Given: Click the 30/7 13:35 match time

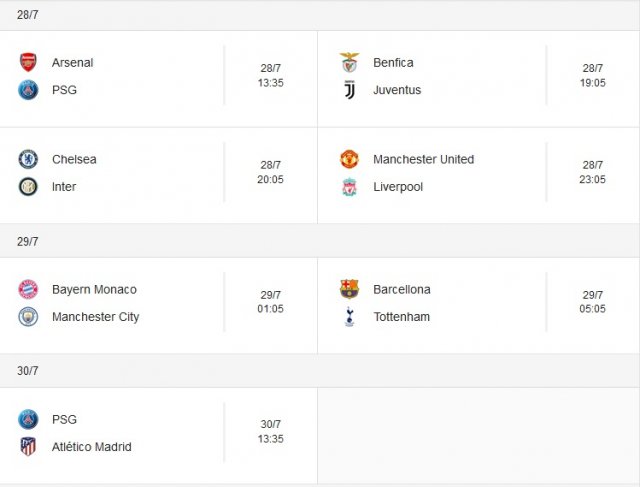Looking at the screenshot, I should click(271, 431).
